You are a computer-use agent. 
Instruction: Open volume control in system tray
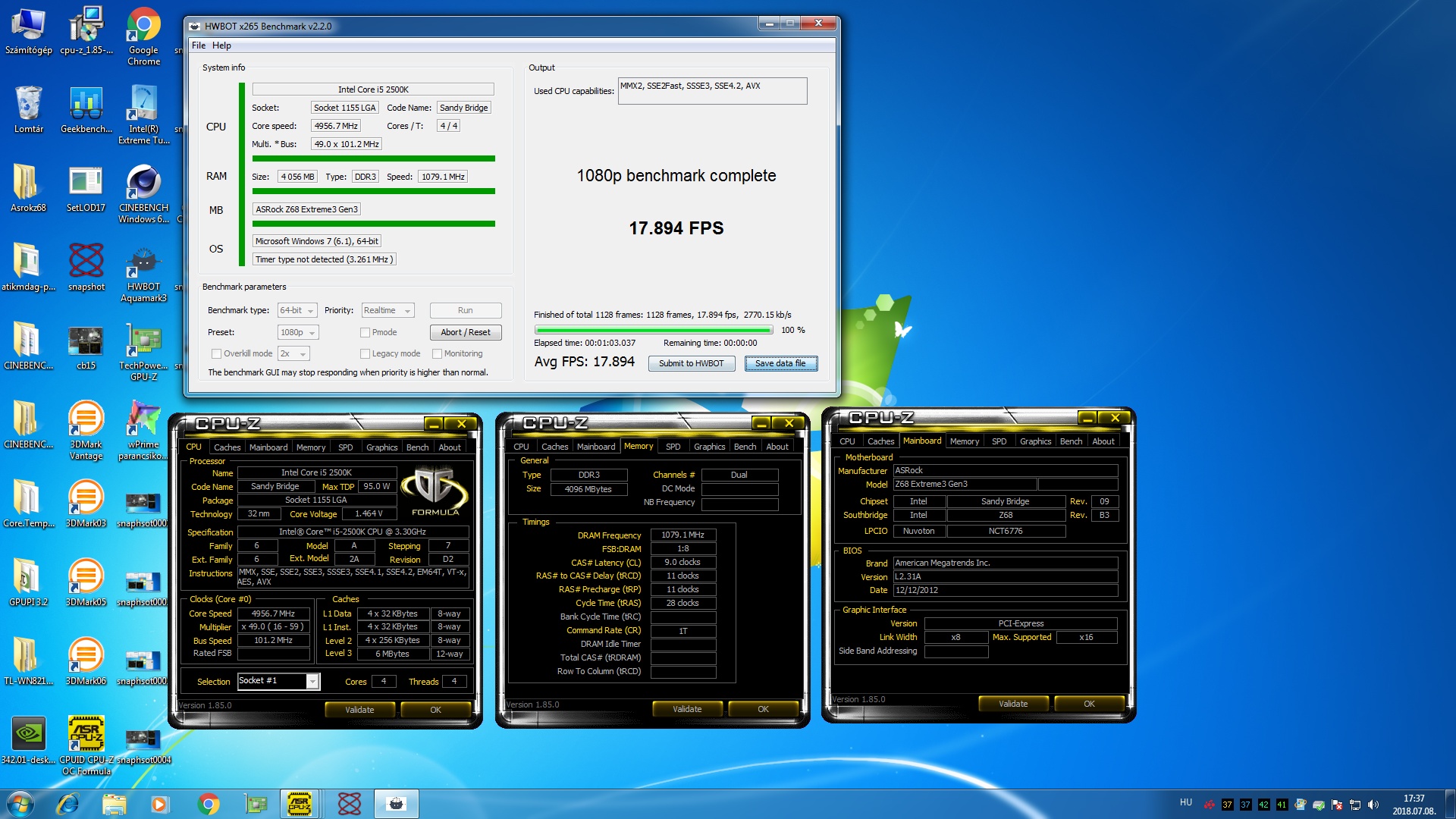click(x=1373, y=805)
